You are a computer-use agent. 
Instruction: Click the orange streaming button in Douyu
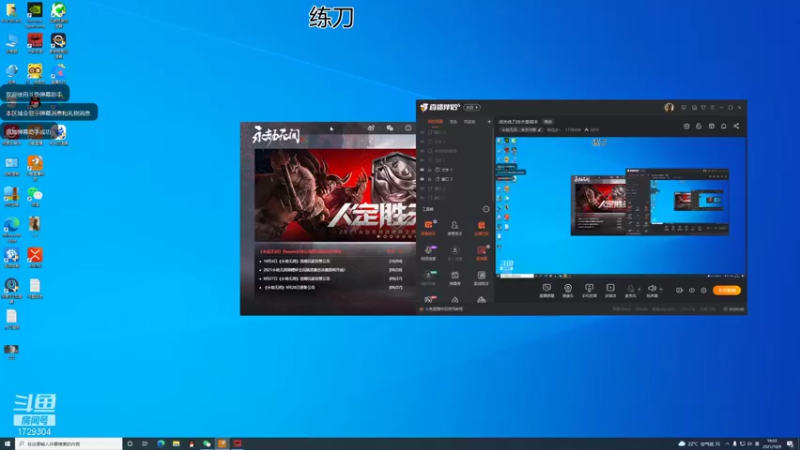pos(727,290)
